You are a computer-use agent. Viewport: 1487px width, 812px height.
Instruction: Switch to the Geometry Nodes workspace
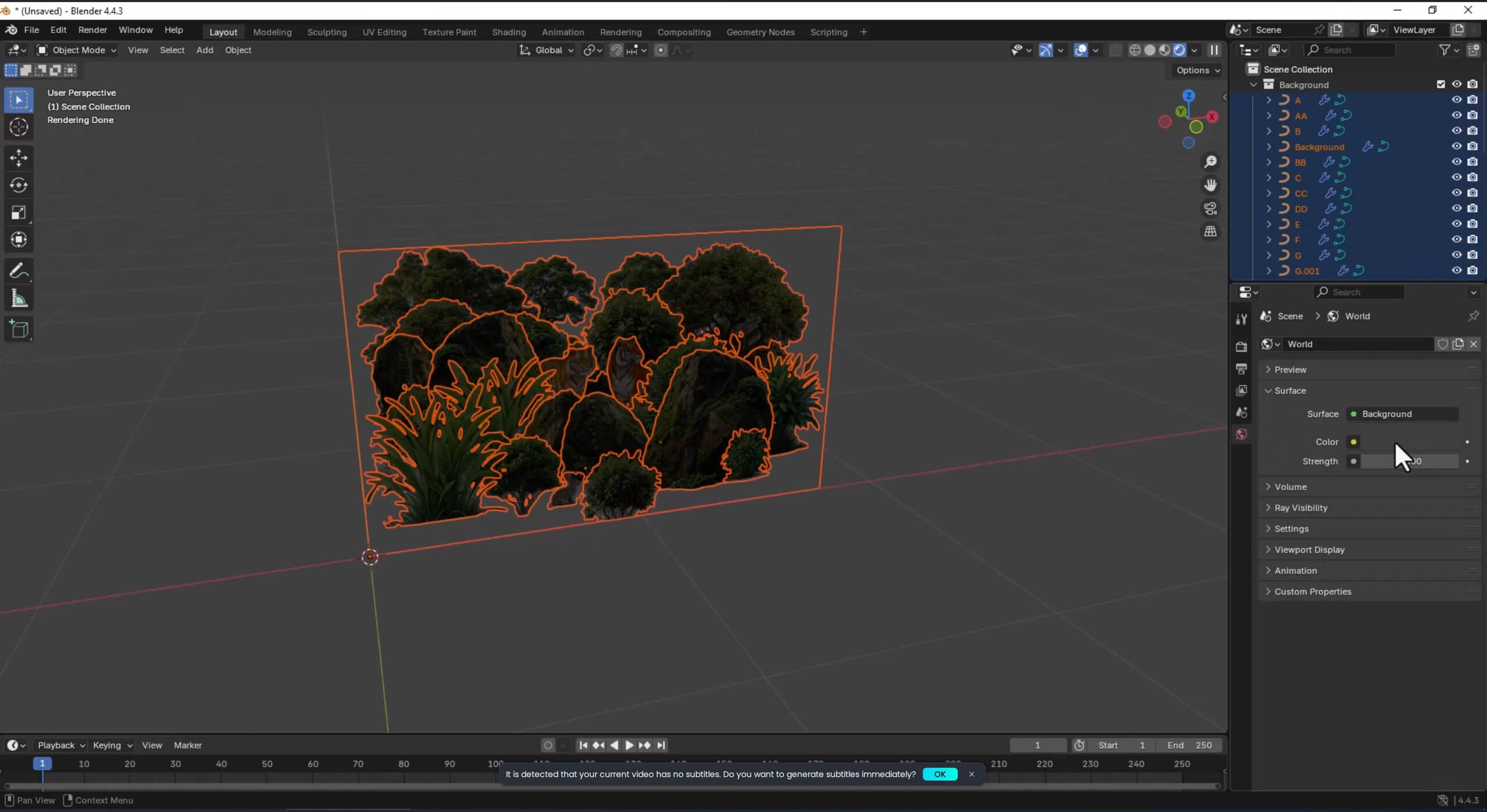click(760, 32)
